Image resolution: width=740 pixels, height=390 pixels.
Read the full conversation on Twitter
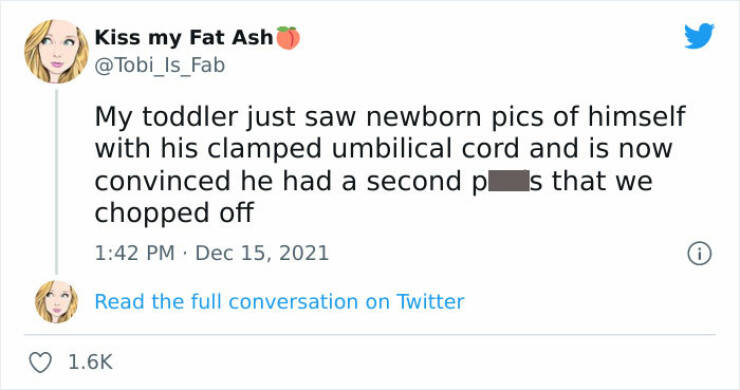coord(279,302)
